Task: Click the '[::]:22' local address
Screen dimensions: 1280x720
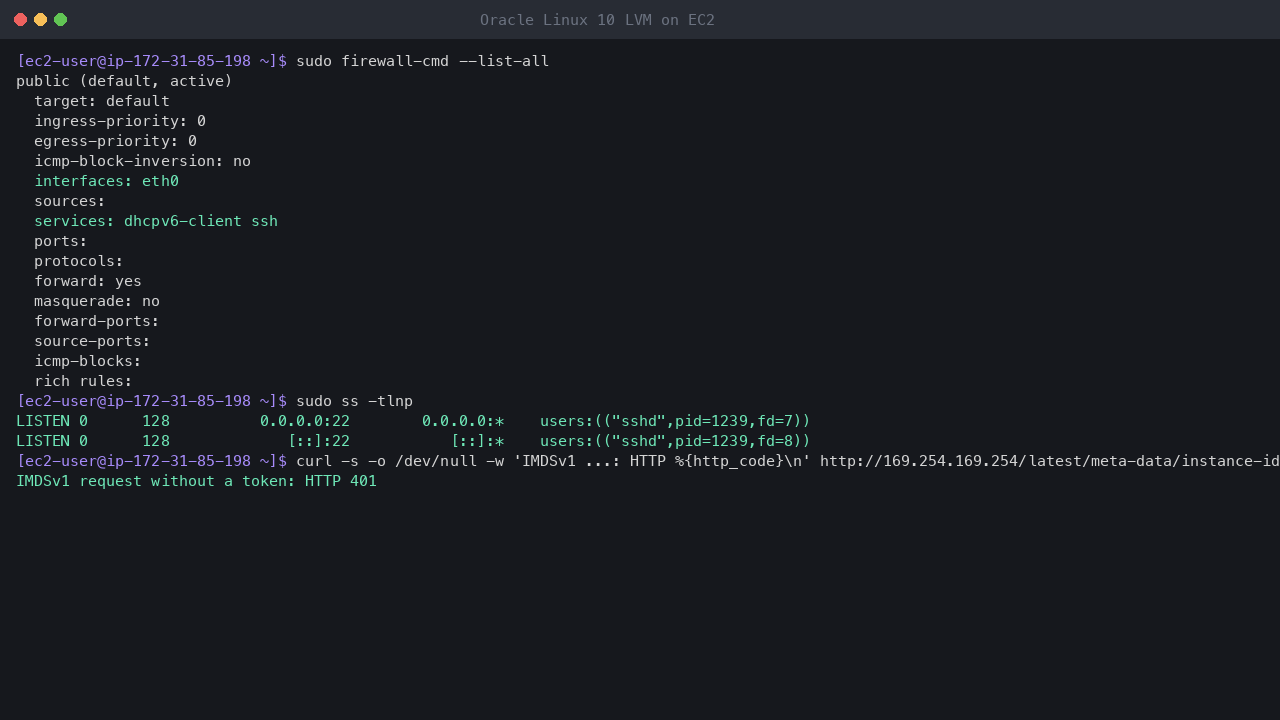Action: [x=319, y=441]
